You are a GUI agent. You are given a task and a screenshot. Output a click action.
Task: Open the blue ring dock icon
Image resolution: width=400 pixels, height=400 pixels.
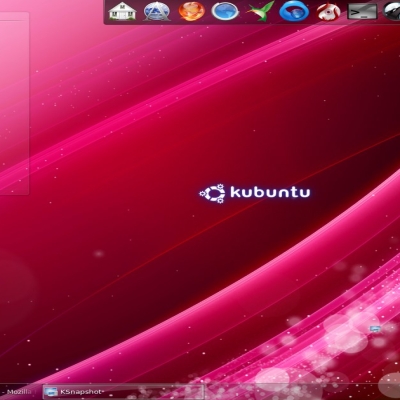[x=294, y=11]
